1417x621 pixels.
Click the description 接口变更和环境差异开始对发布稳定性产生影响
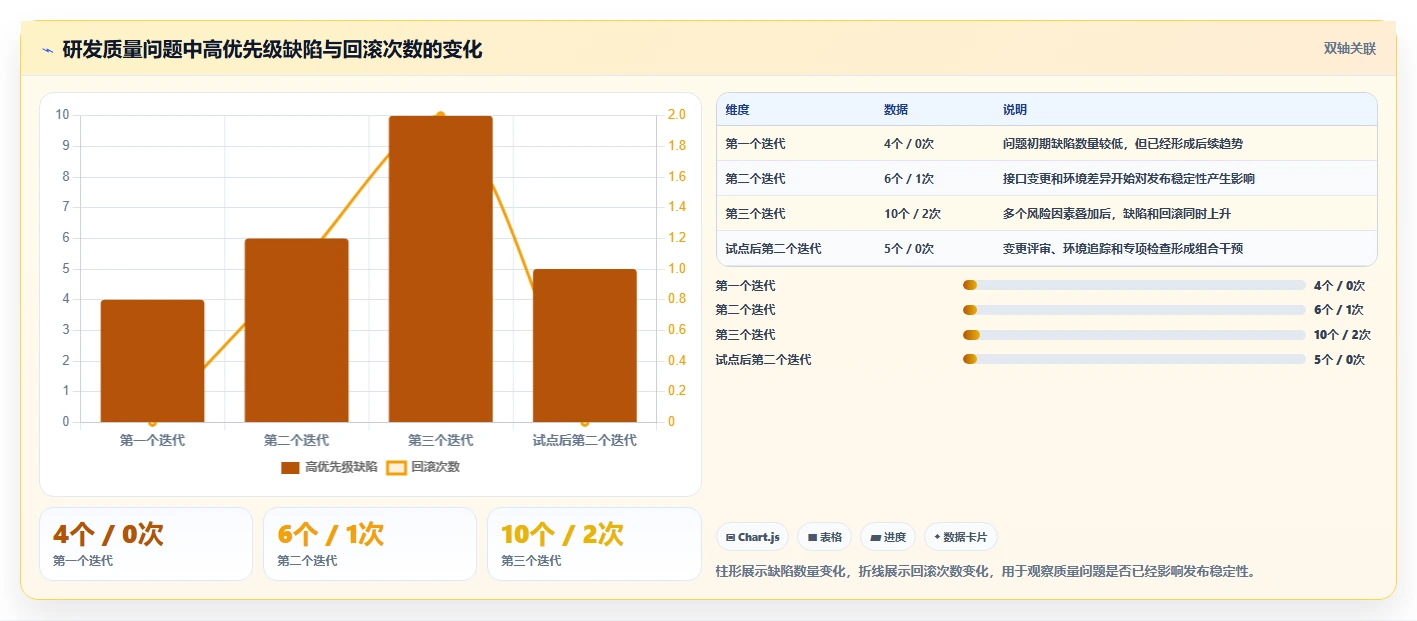tap(1129, 179)
